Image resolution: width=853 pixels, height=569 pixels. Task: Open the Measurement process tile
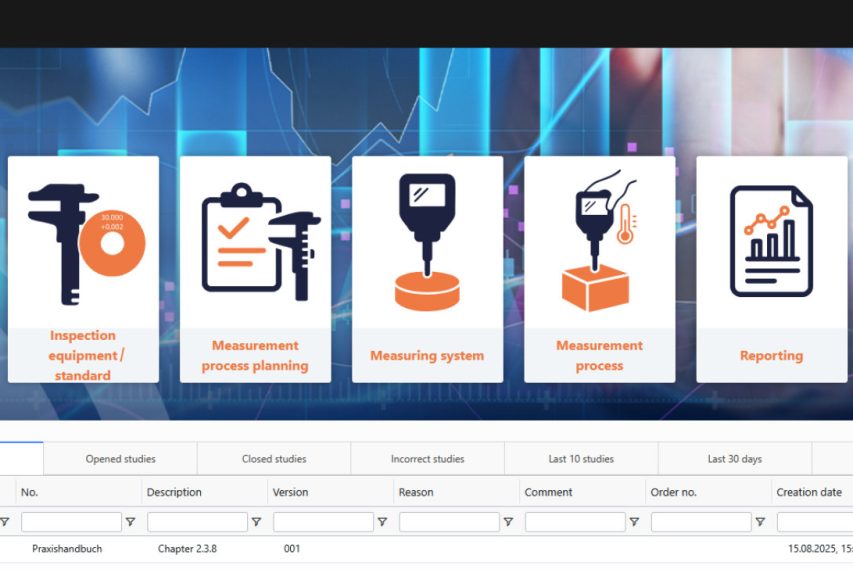click(599, 268)
